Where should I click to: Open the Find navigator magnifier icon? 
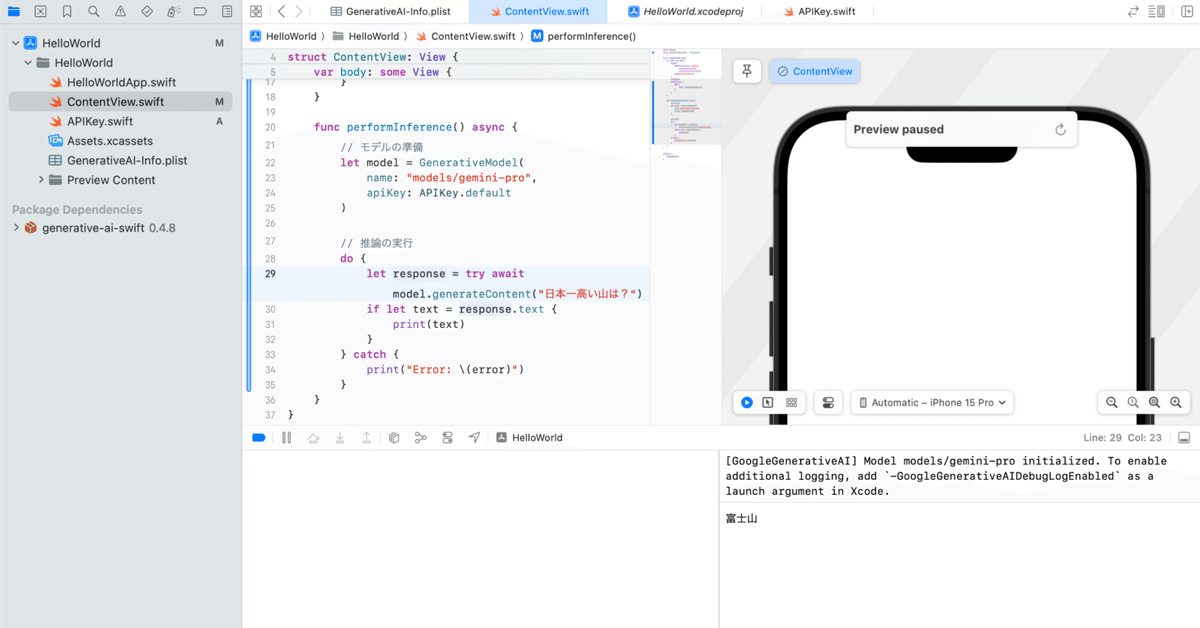pos(93,12)
